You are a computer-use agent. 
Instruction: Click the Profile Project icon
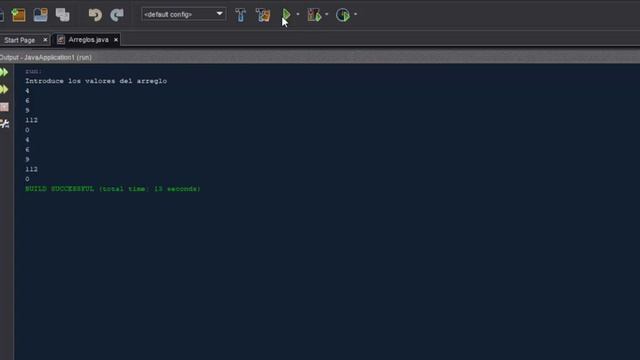(x=343, y=15)
